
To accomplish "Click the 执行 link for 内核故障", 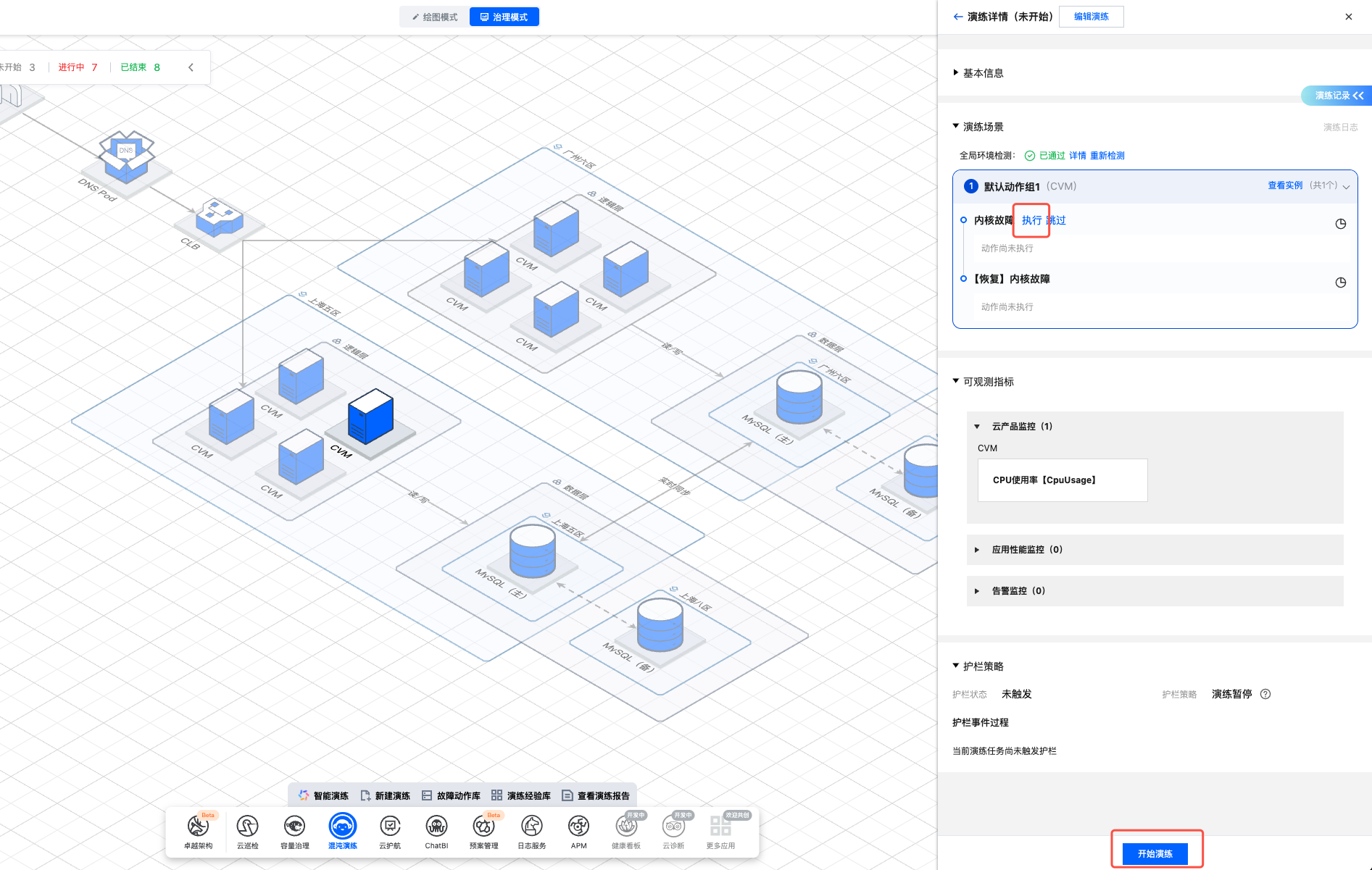I will 1031,220.
